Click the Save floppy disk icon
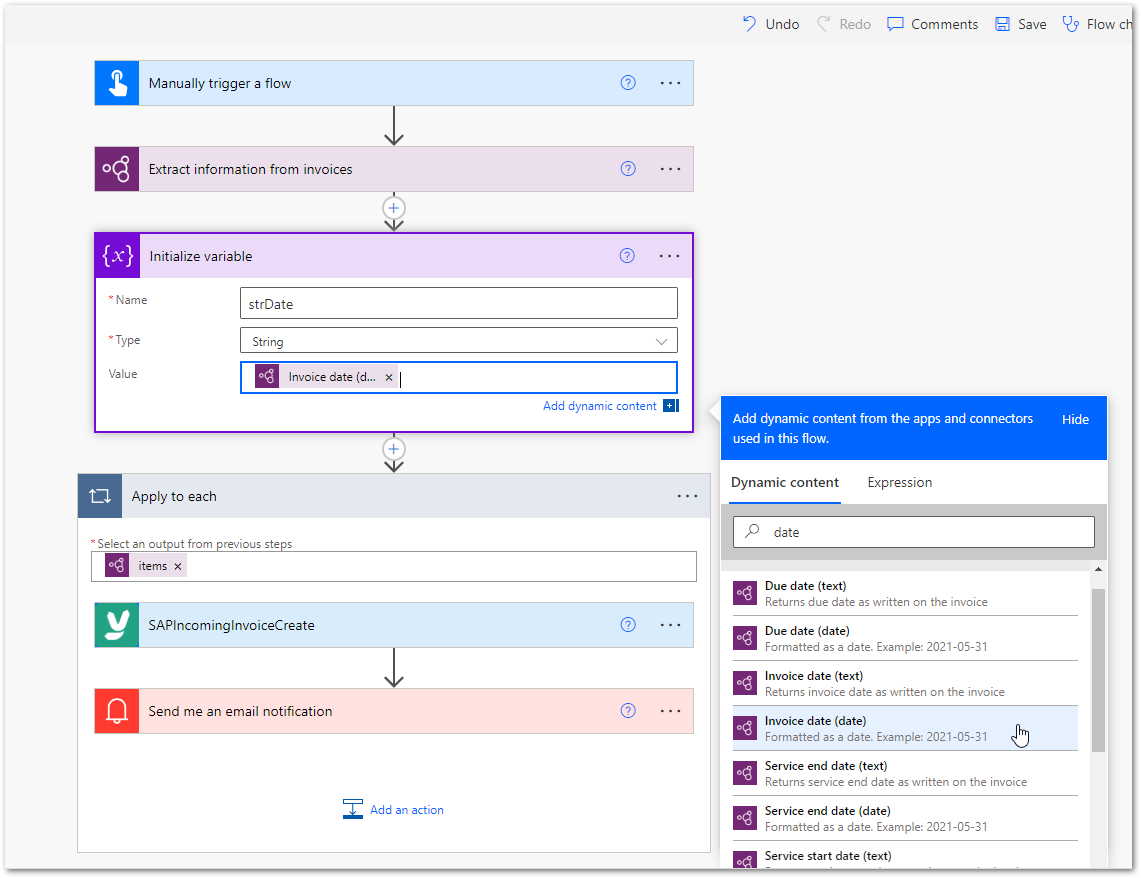The height and width of the screenshot is (878, 1141). point(1002,24)
